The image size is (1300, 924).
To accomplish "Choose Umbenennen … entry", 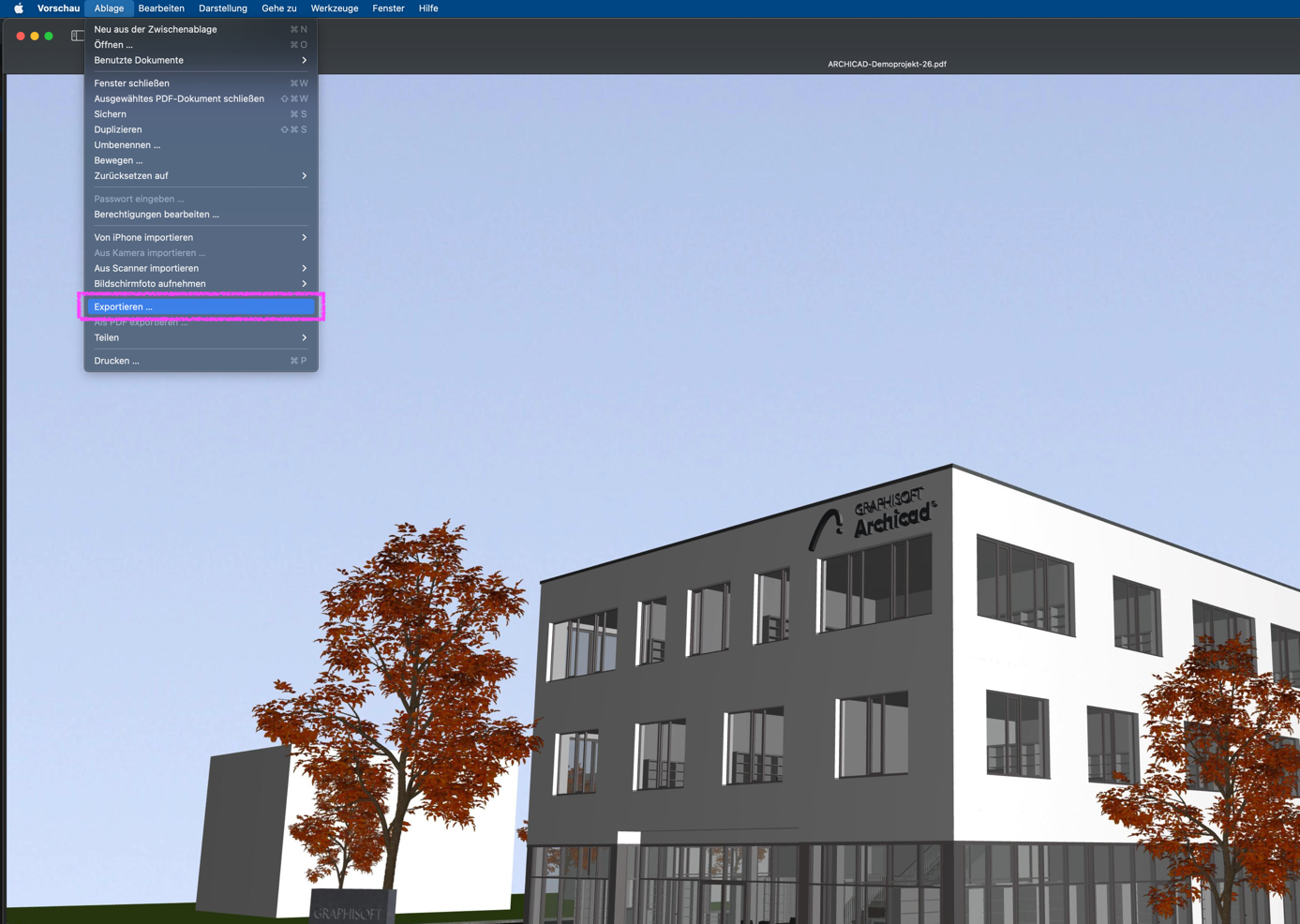I will pyautogui.click(x=201, y=145).
